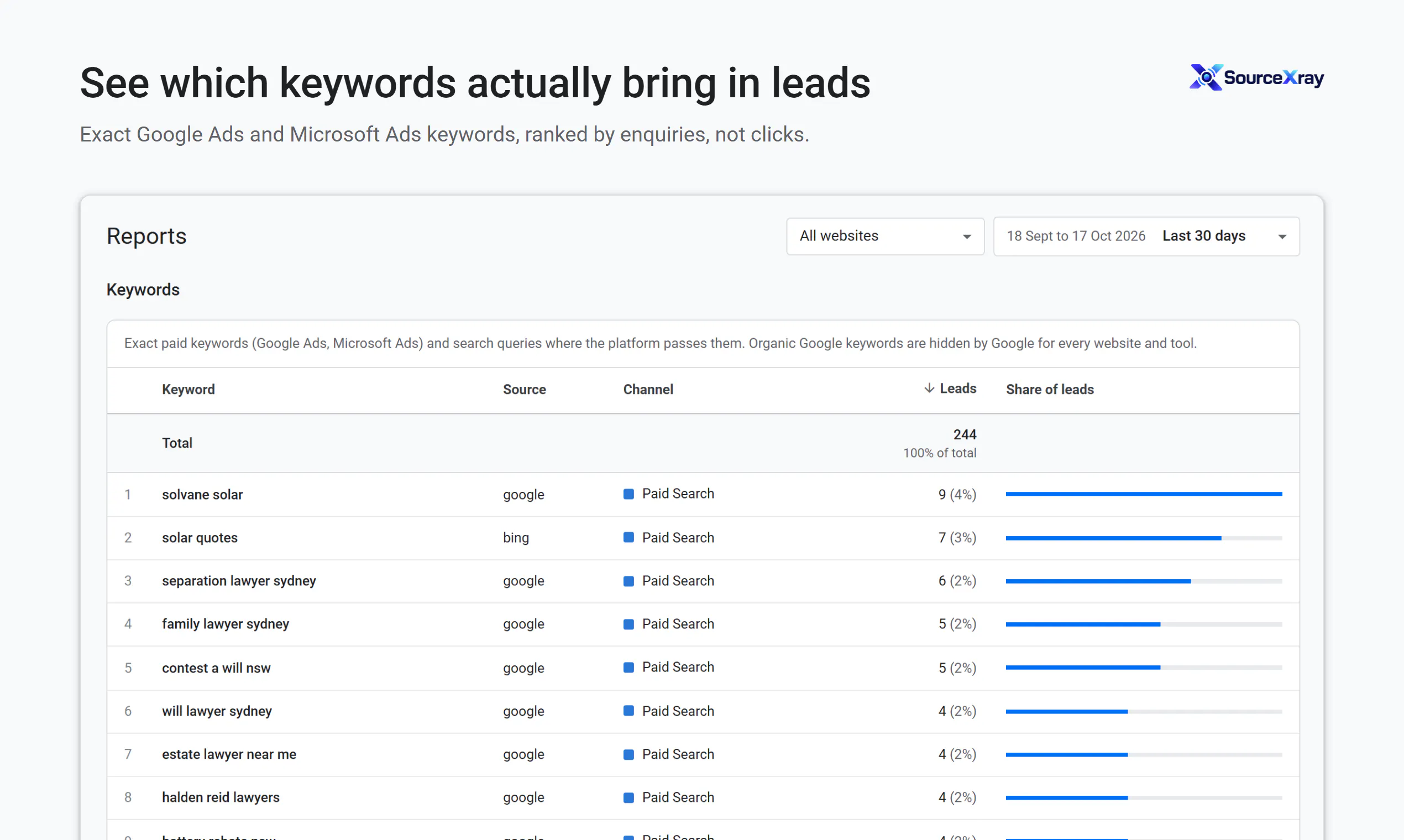The width and height of the screenshot is (1404, 840).
Task: Select the solar quotes keyword
Action: tap(200, 538)
